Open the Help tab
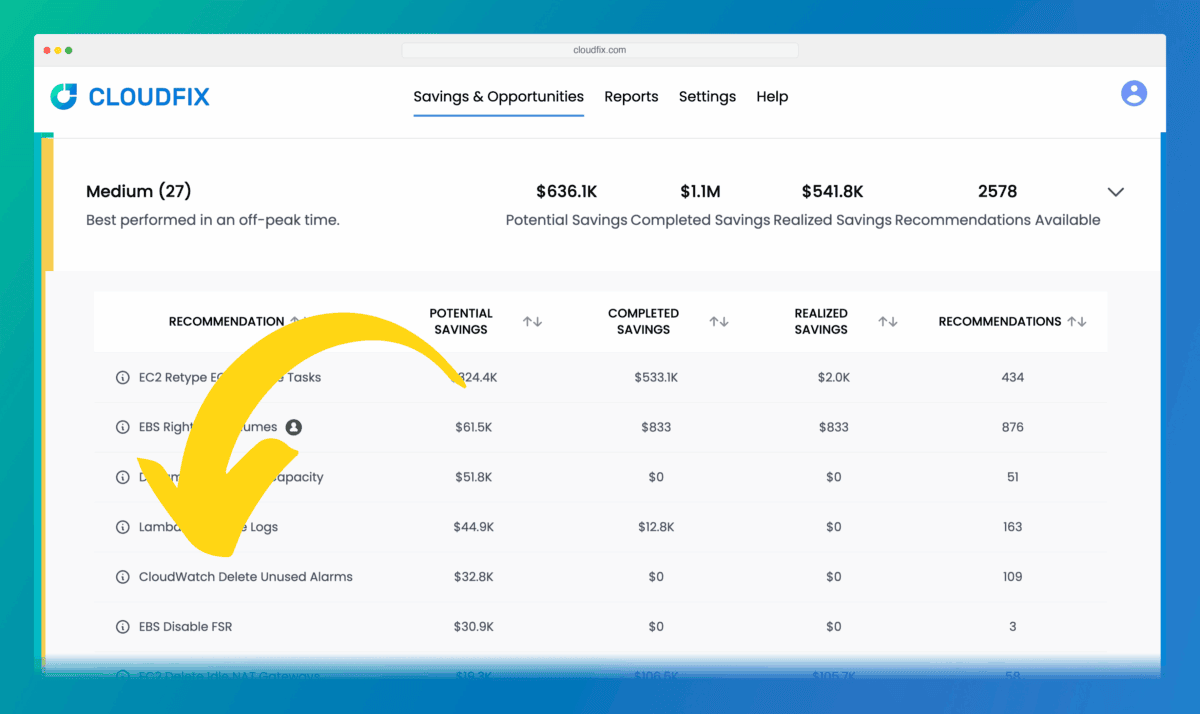 point(772,97)
